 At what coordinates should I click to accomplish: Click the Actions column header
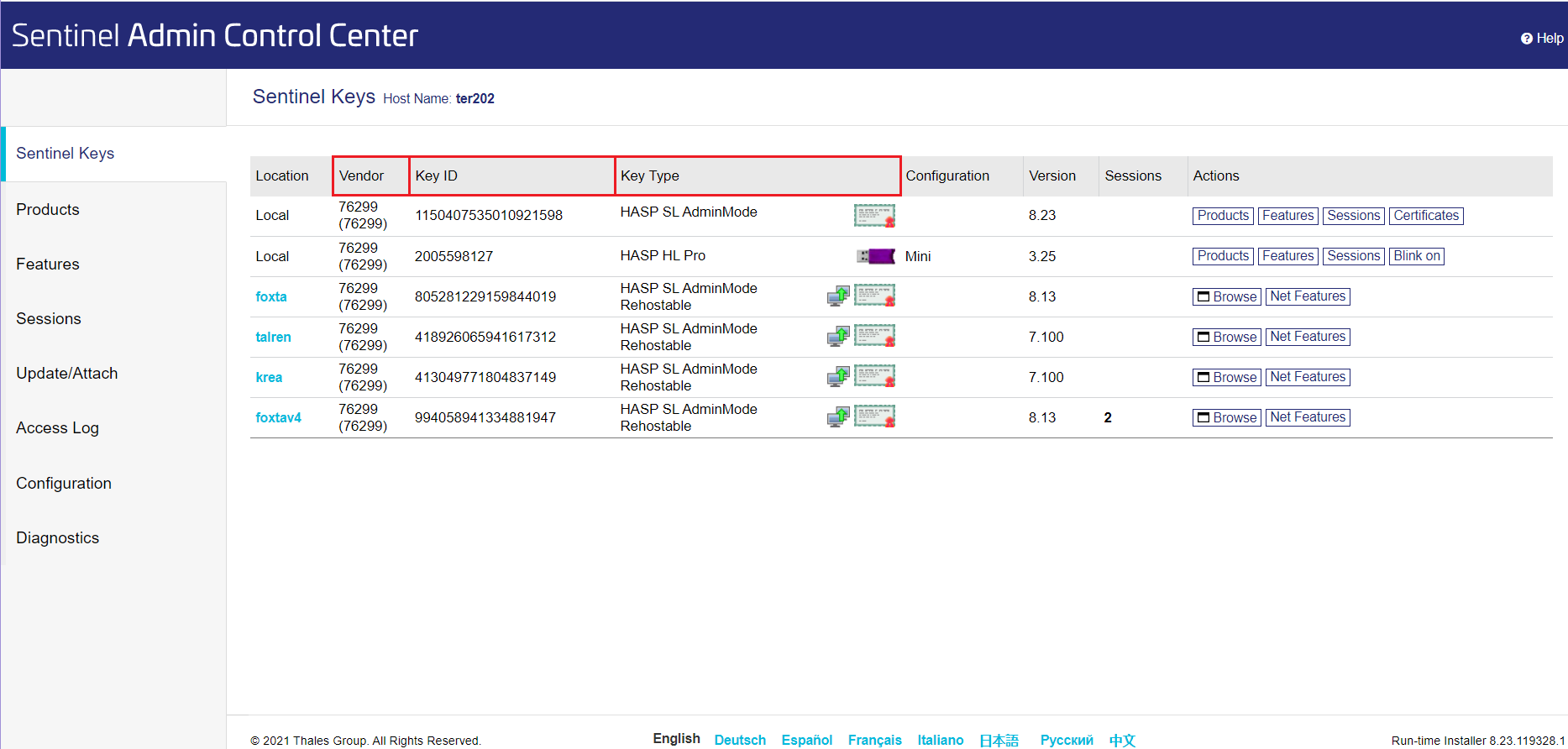point(1370,175)
